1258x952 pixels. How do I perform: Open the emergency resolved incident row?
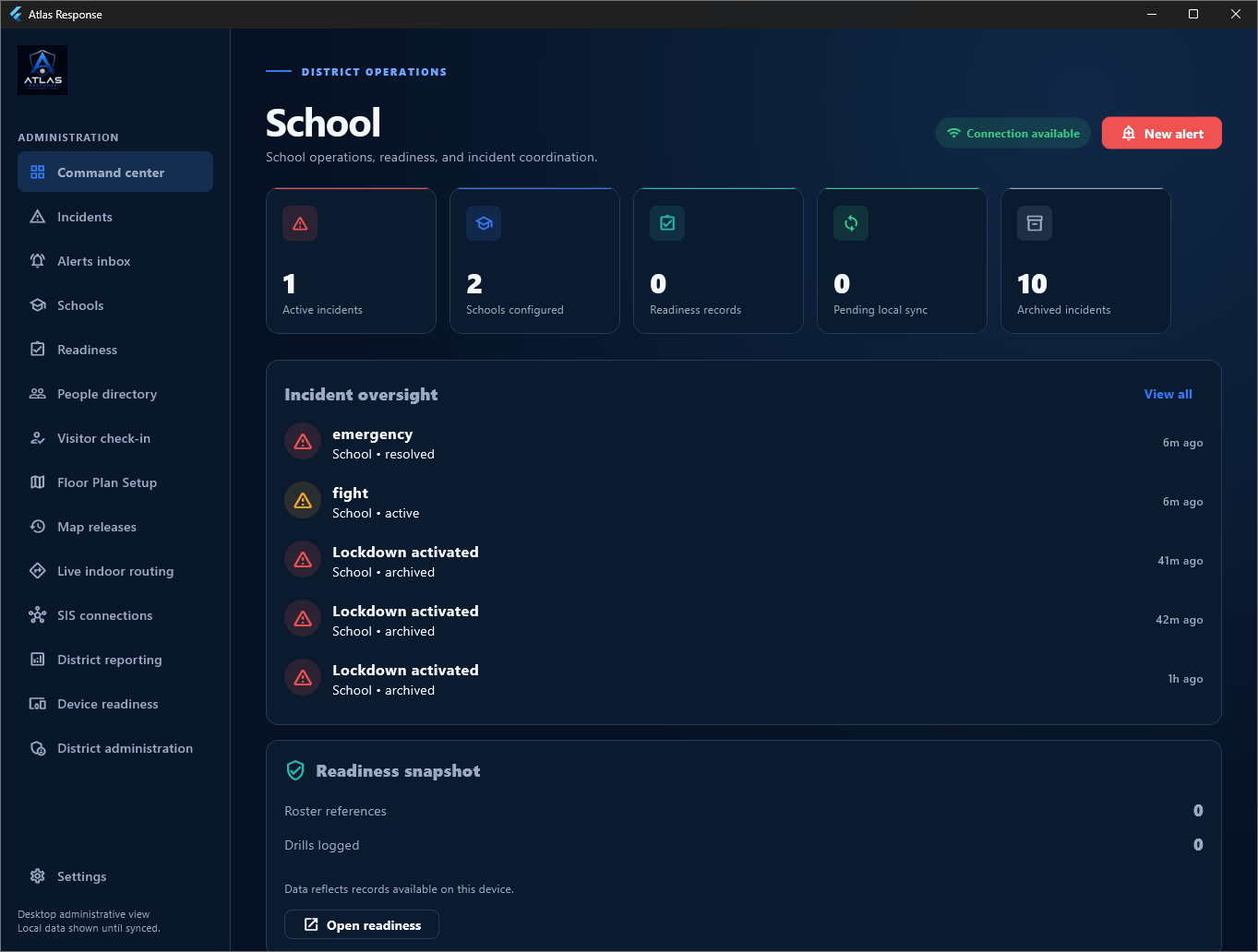tap(744, 443)
